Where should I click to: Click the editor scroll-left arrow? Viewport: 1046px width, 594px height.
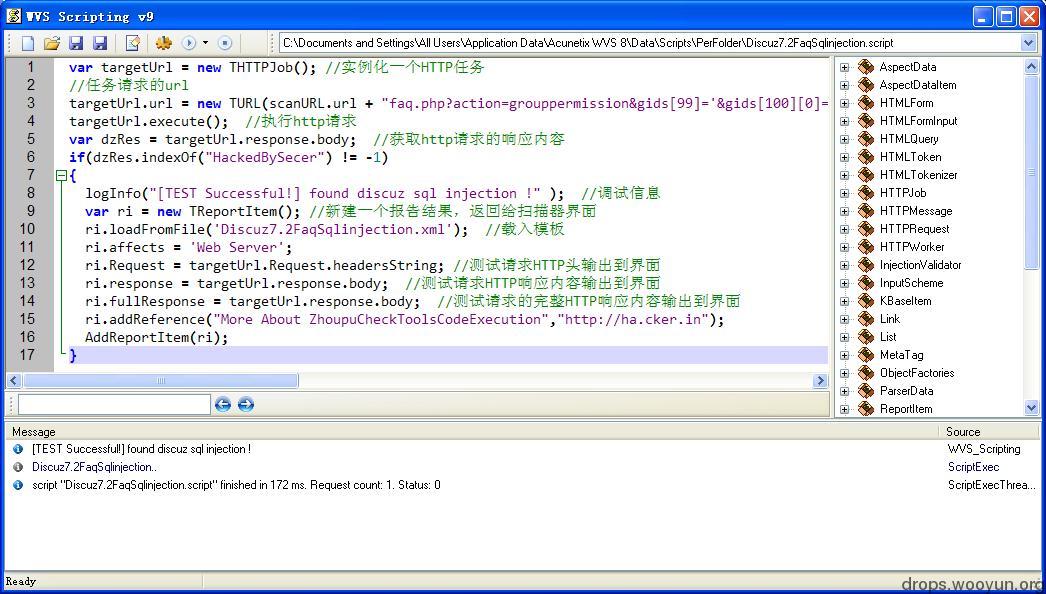(x=14, y=381)
